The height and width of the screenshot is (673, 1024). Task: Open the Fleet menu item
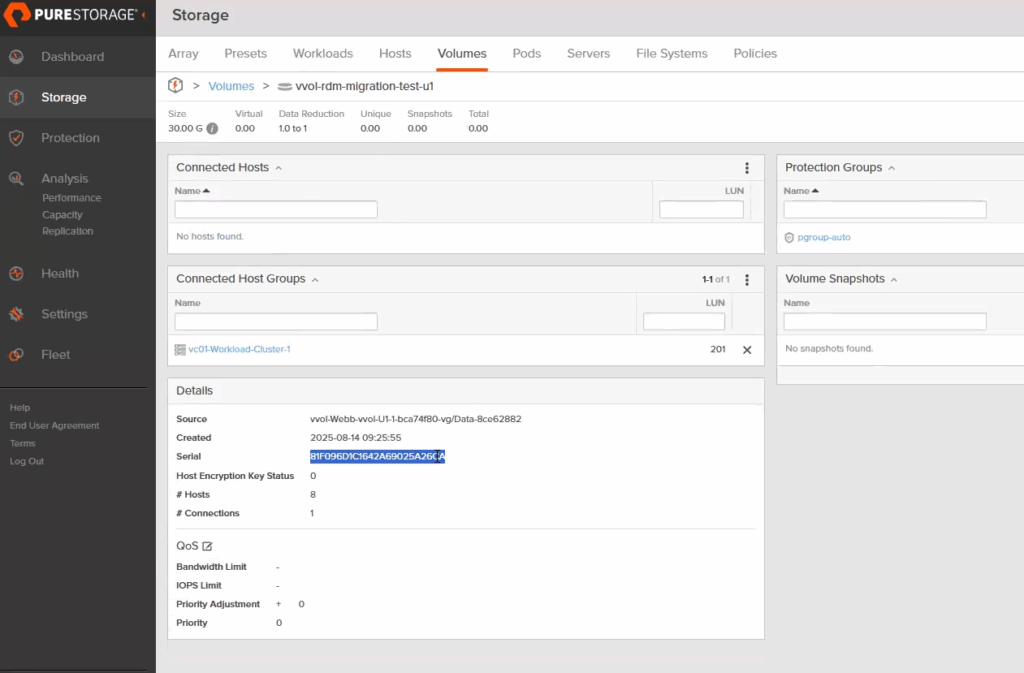[56, 354]
